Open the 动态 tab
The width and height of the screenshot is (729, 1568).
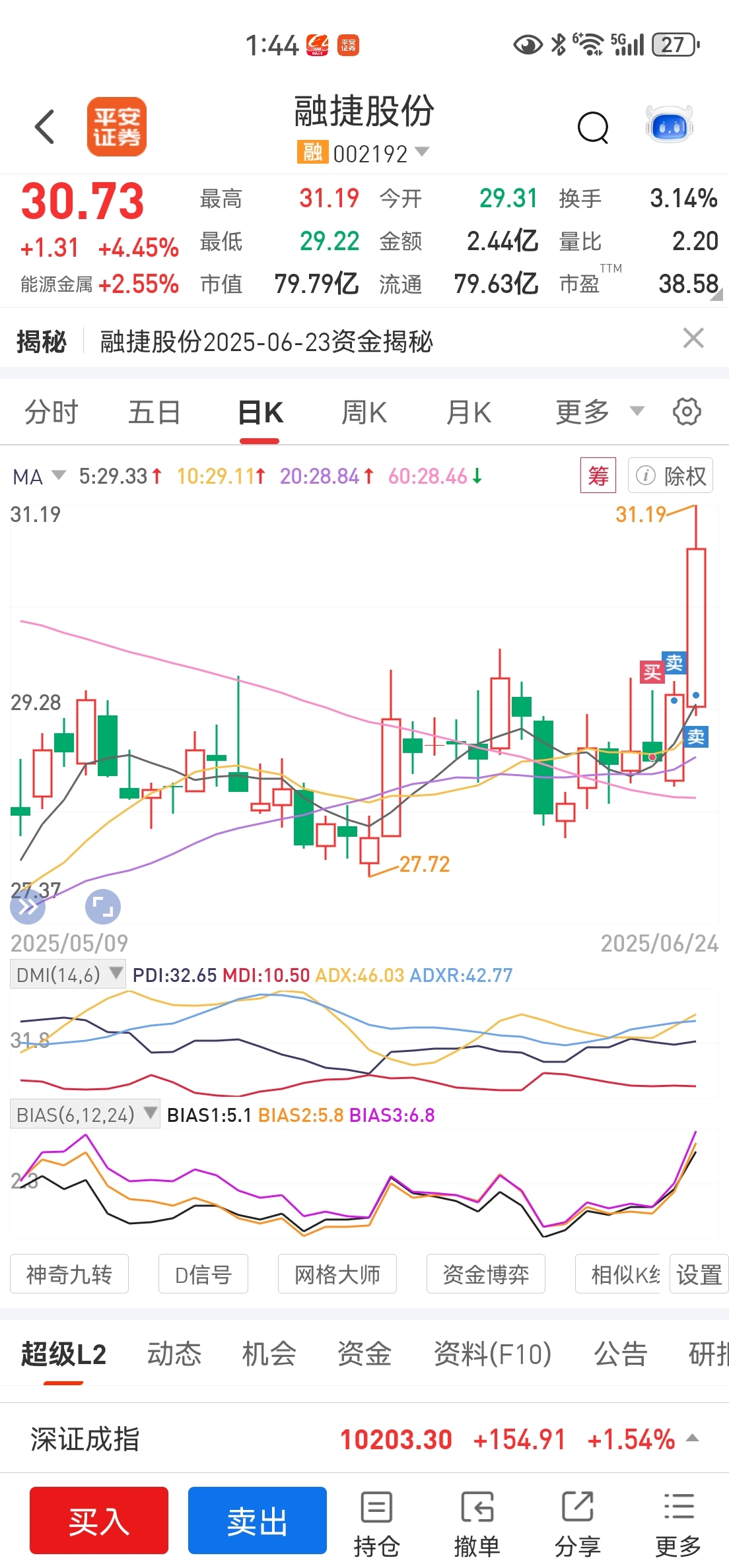174,1354
